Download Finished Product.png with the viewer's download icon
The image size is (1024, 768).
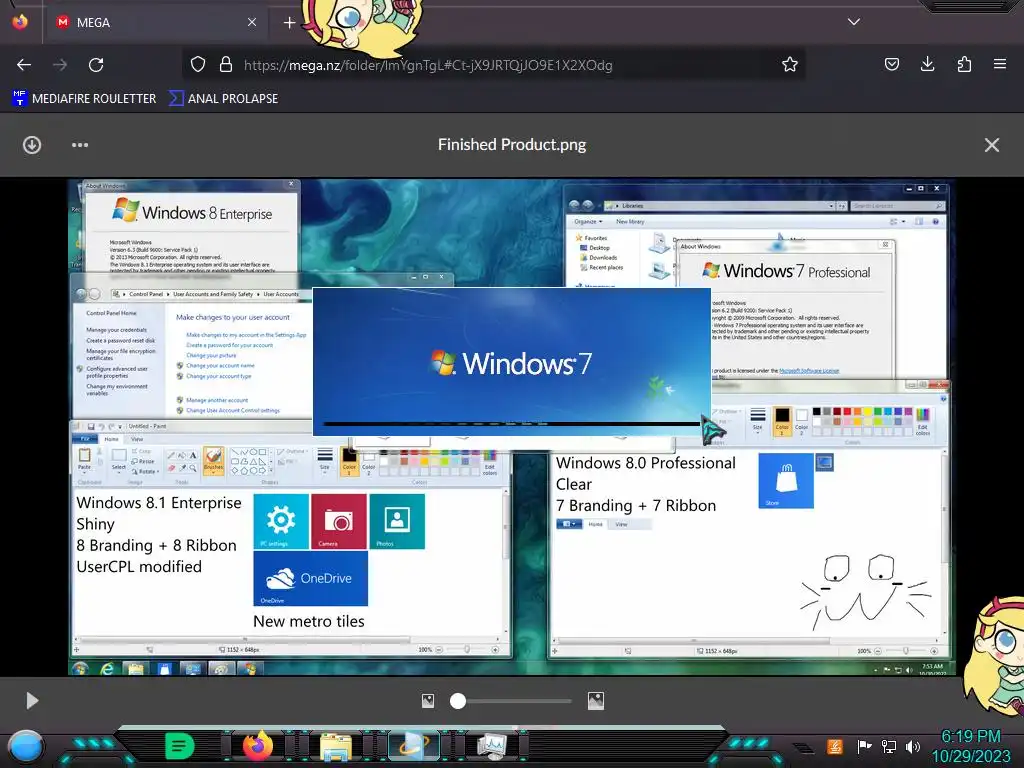(x=32, y=145)
